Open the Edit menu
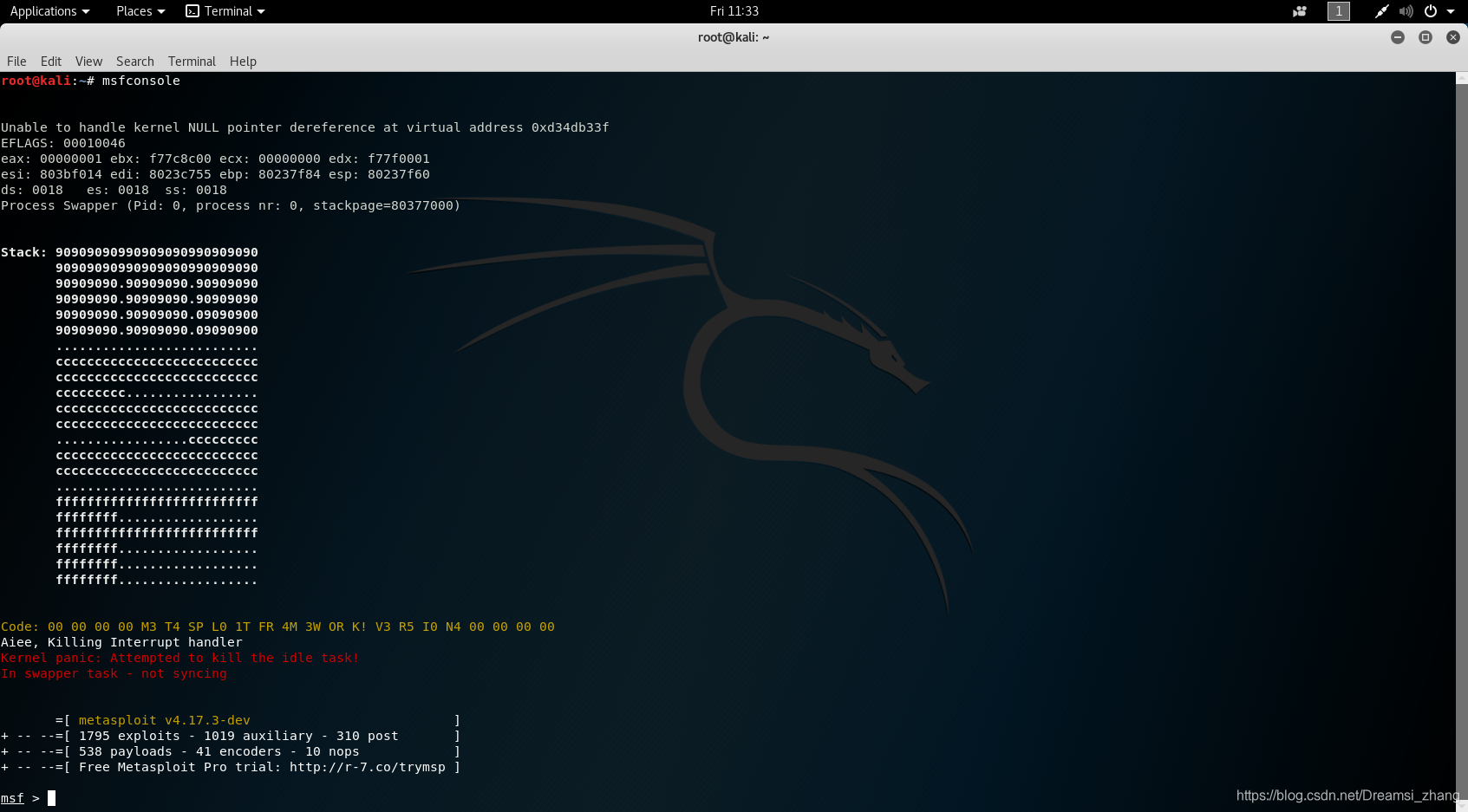 51,62
